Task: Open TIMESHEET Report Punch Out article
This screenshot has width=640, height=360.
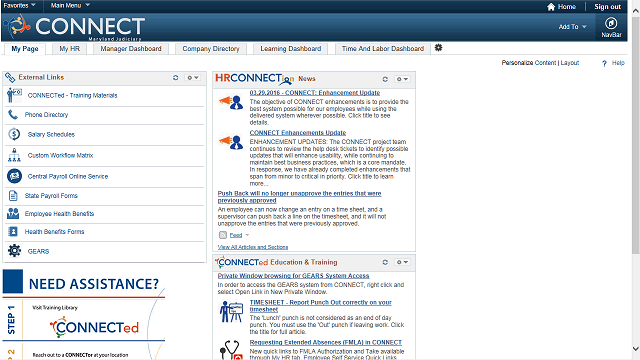Action: coord(320,306)
